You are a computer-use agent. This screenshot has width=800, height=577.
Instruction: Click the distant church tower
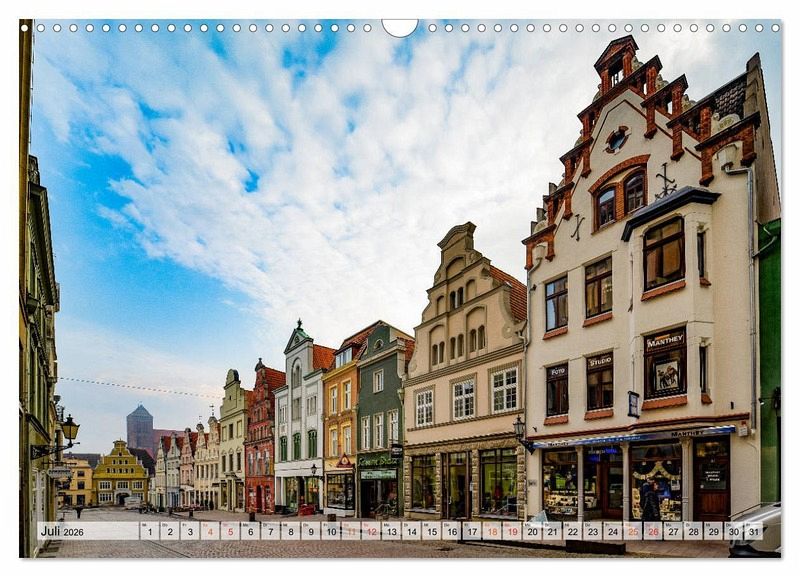pyautogui.click(x=140, y=427)
